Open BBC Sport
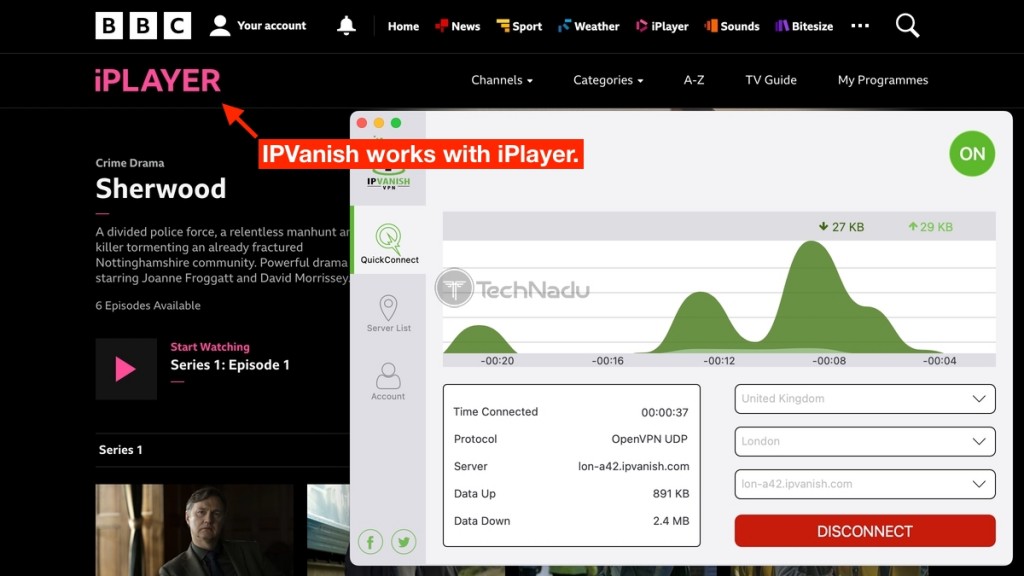This screenshot has height=576, width=1024. tap(519, 26)
